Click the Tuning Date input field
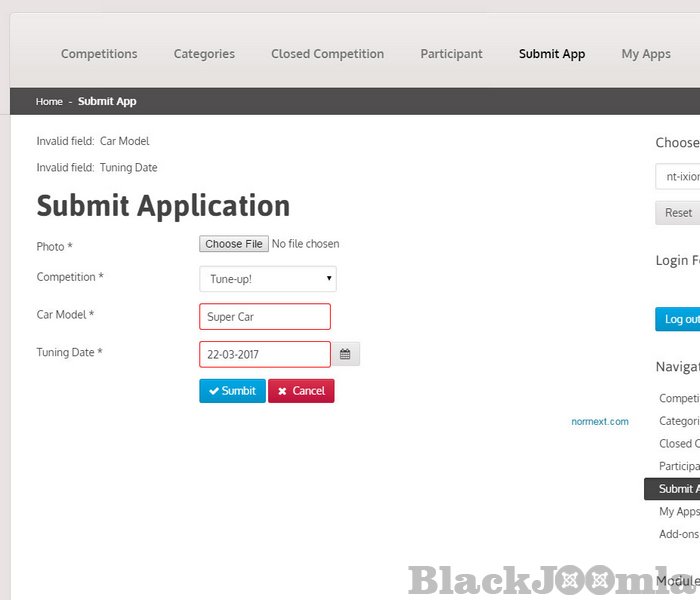This screenshot has width=700, height=600. [x=264, y=354]
